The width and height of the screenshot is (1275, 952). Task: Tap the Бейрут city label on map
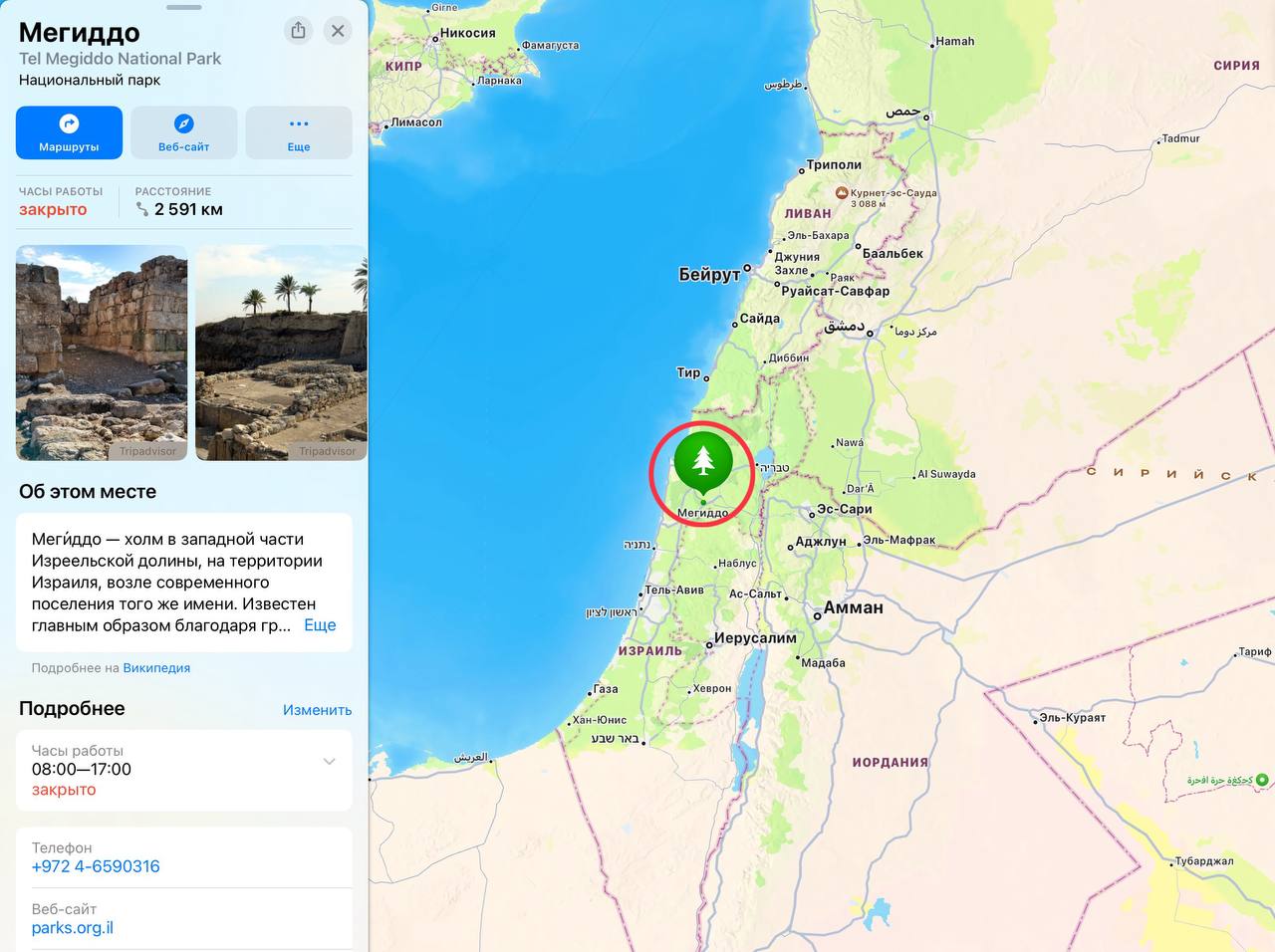[709, 274]
